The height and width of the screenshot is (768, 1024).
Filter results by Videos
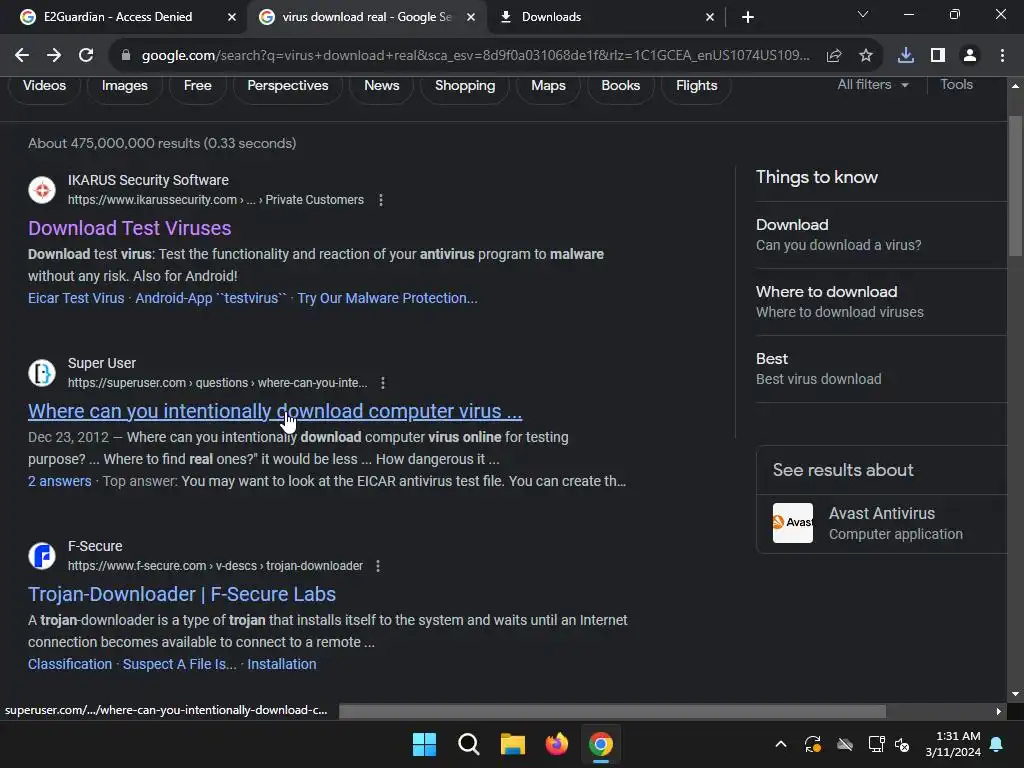click(x=44, y=86)
